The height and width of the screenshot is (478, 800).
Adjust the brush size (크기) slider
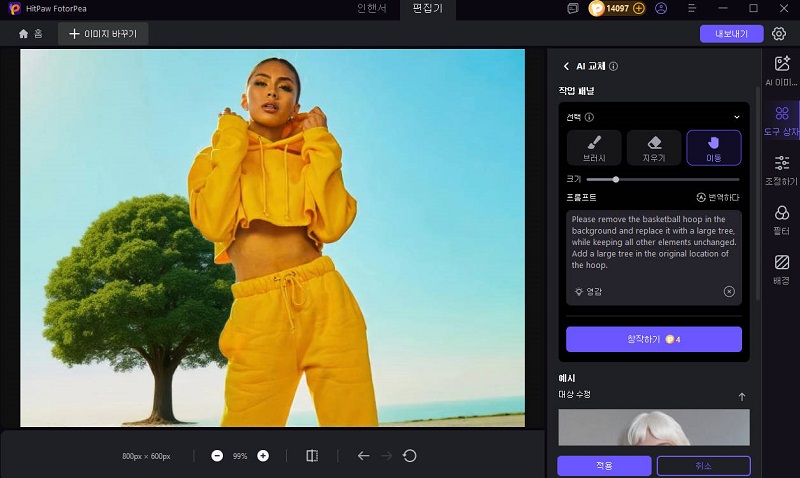[x=616, y=179]
